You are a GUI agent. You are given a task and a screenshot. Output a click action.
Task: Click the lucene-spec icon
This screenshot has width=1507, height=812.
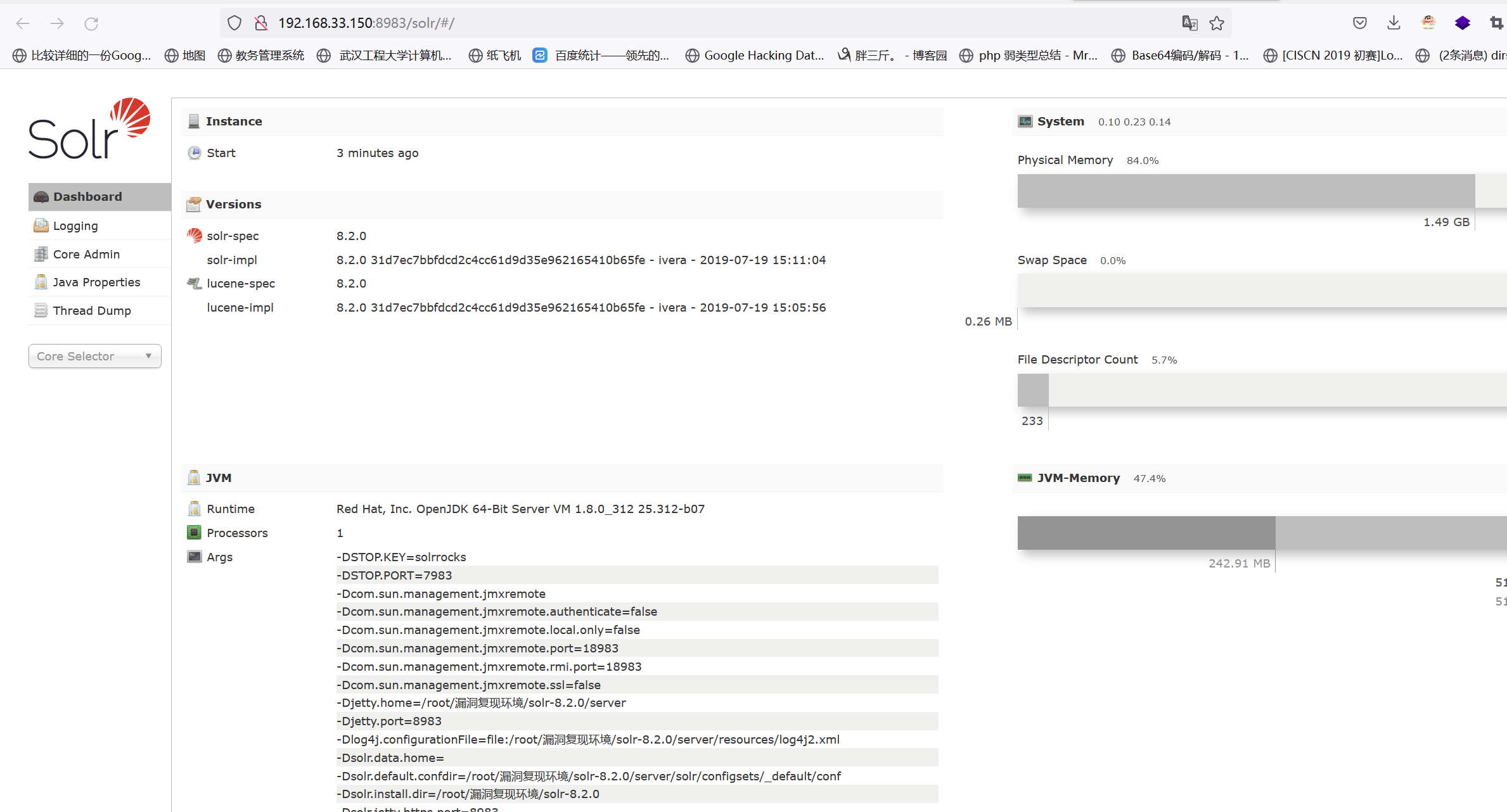194,283
